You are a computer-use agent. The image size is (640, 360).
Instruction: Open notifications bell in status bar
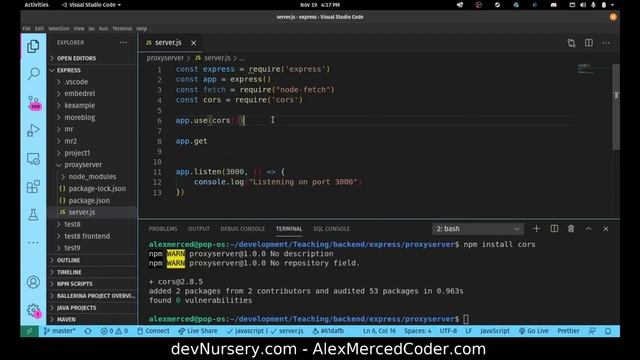608,331
